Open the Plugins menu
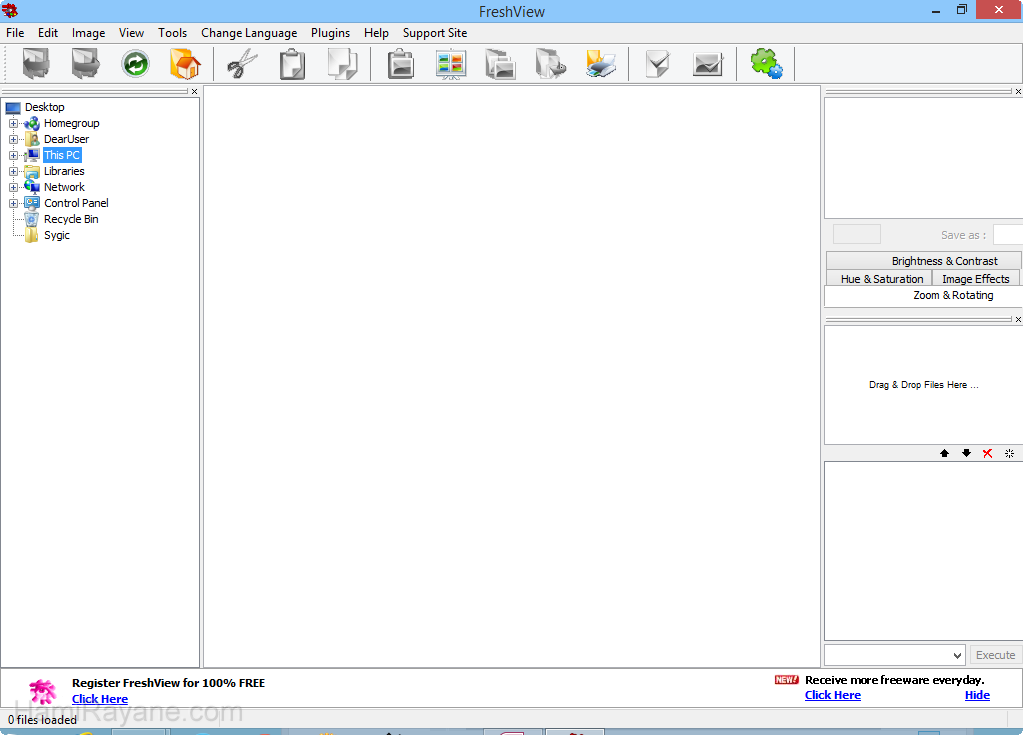 tap(330, 33)
